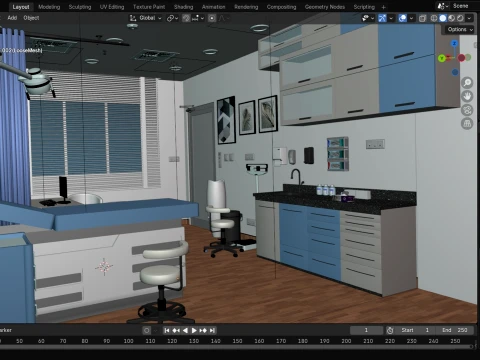Open the Geometry Nodes workspace
Viewport: 480px width, 360px height.
(x=325, y=7)
